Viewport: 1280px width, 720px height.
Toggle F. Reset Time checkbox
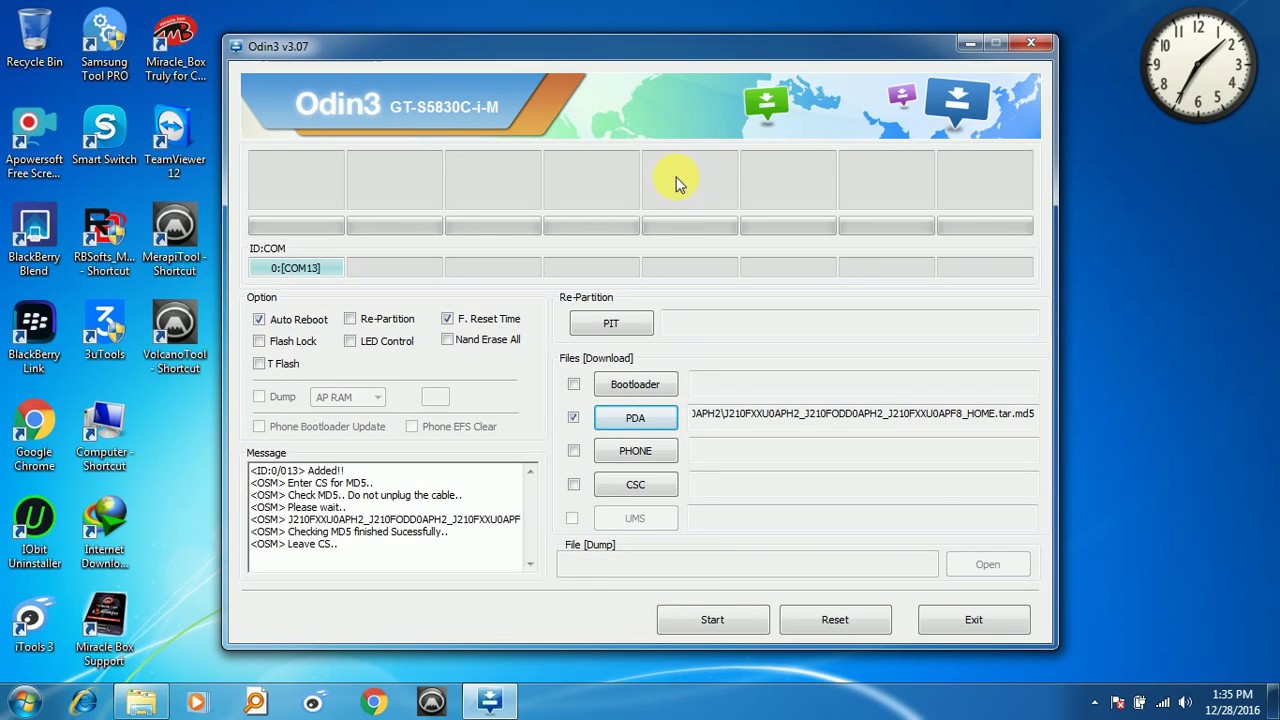click(447, 318)
